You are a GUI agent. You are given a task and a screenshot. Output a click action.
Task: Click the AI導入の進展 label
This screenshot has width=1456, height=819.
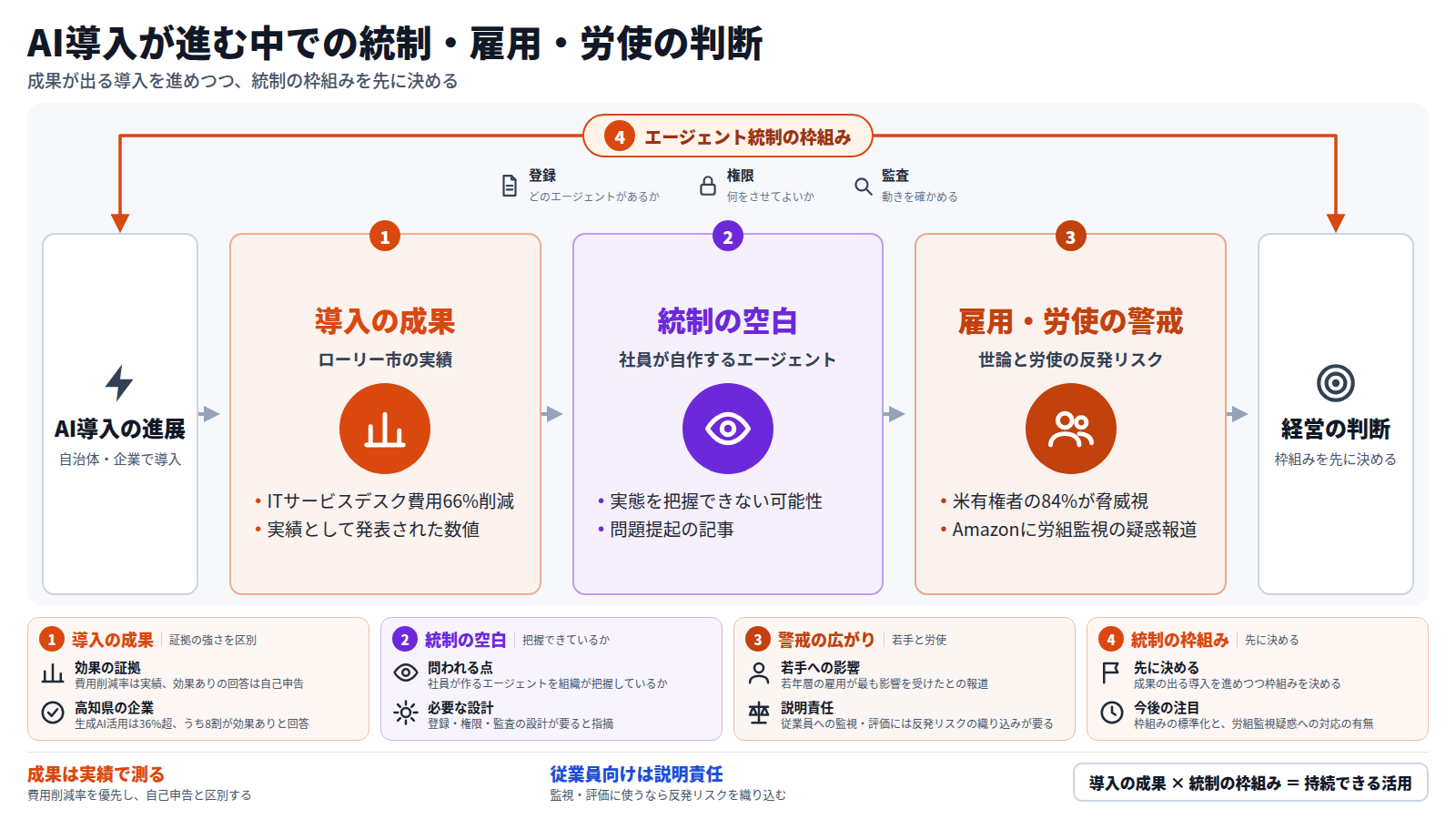point(119,429)
